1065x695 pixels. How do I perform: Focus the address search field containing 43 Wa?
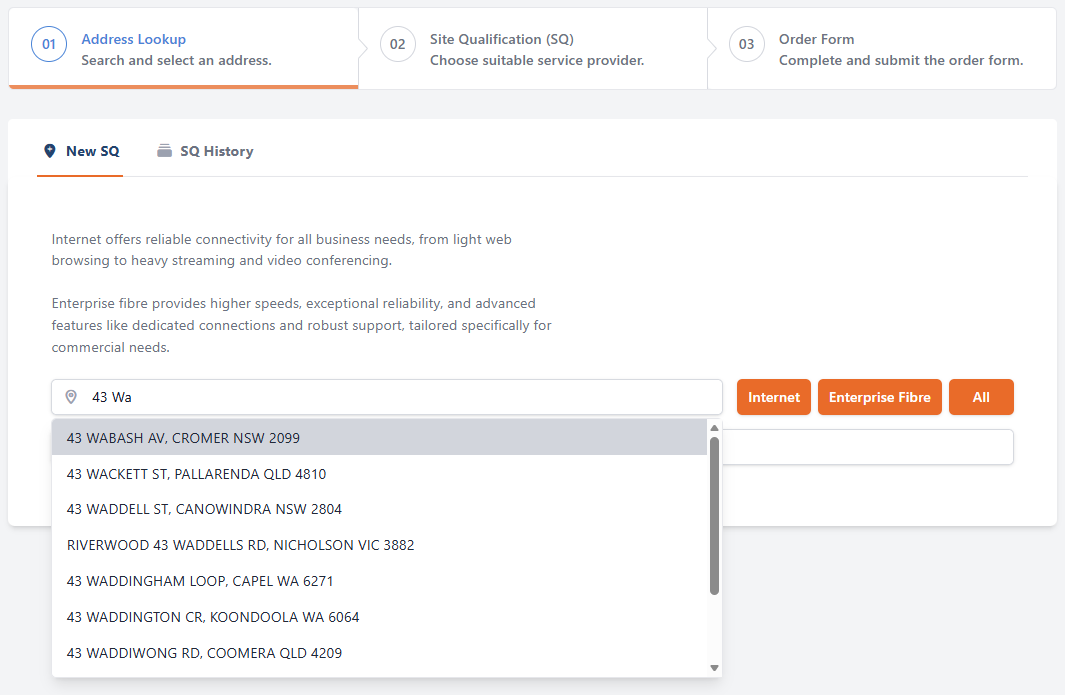(x=386, y=397)
